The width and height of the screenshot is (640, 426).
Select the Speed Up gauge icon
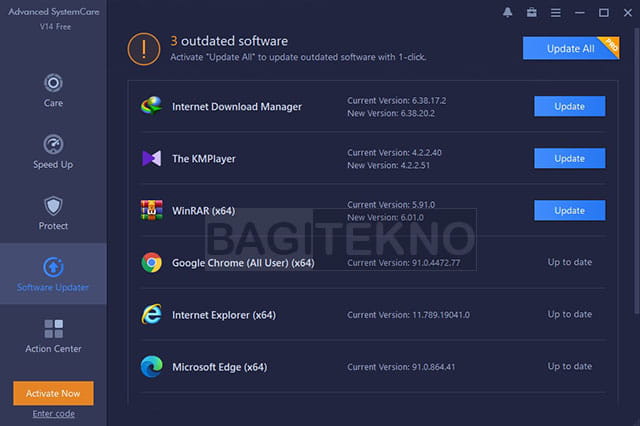point(53,144)
